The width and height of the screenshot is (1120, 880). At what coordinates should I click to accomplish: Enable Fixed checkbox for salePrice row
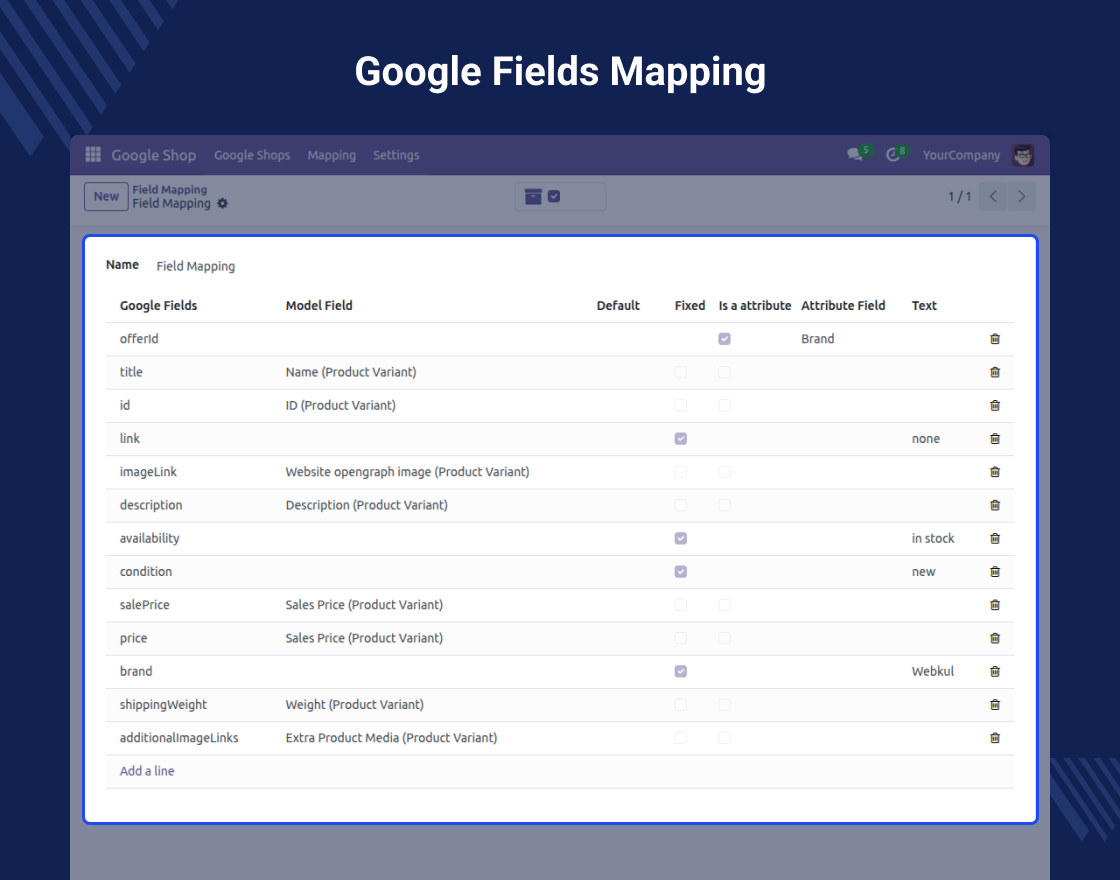coord(681,604)
